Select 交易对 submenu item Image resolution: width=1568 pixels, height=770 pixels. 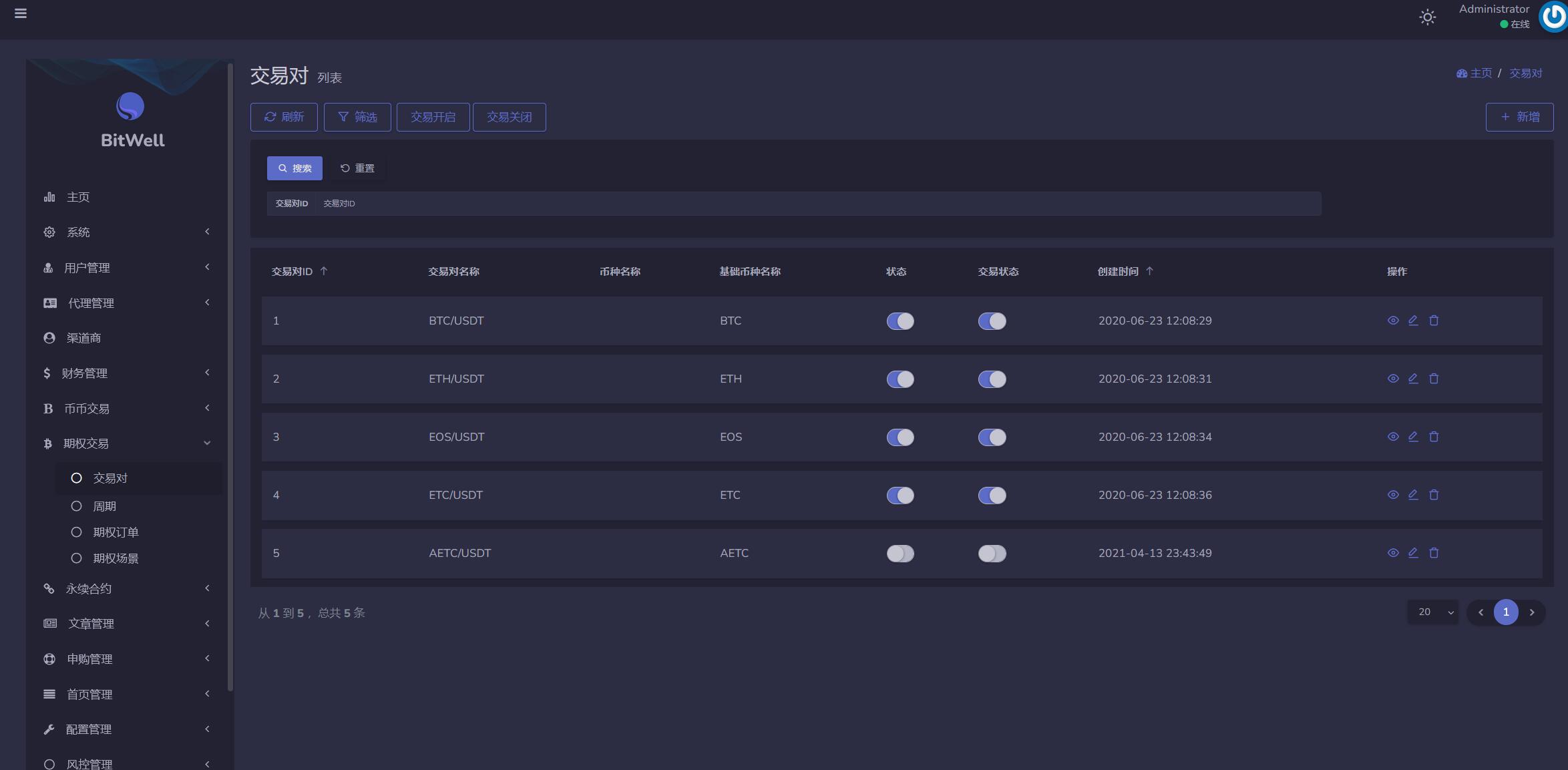(139, 478)
